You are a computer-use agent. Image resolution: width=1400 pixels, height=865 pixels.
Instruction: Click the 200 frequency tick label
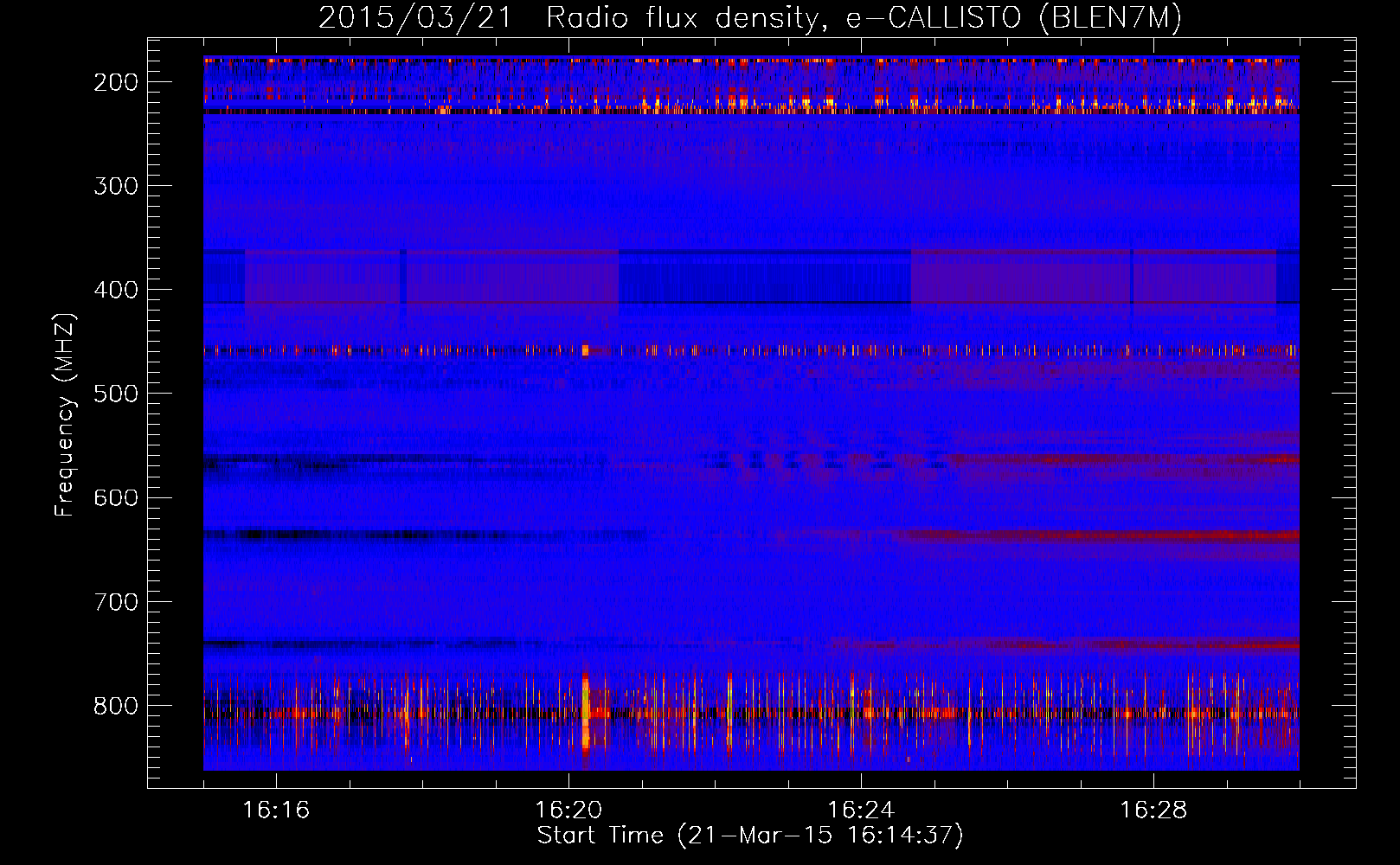click(115, 82)
